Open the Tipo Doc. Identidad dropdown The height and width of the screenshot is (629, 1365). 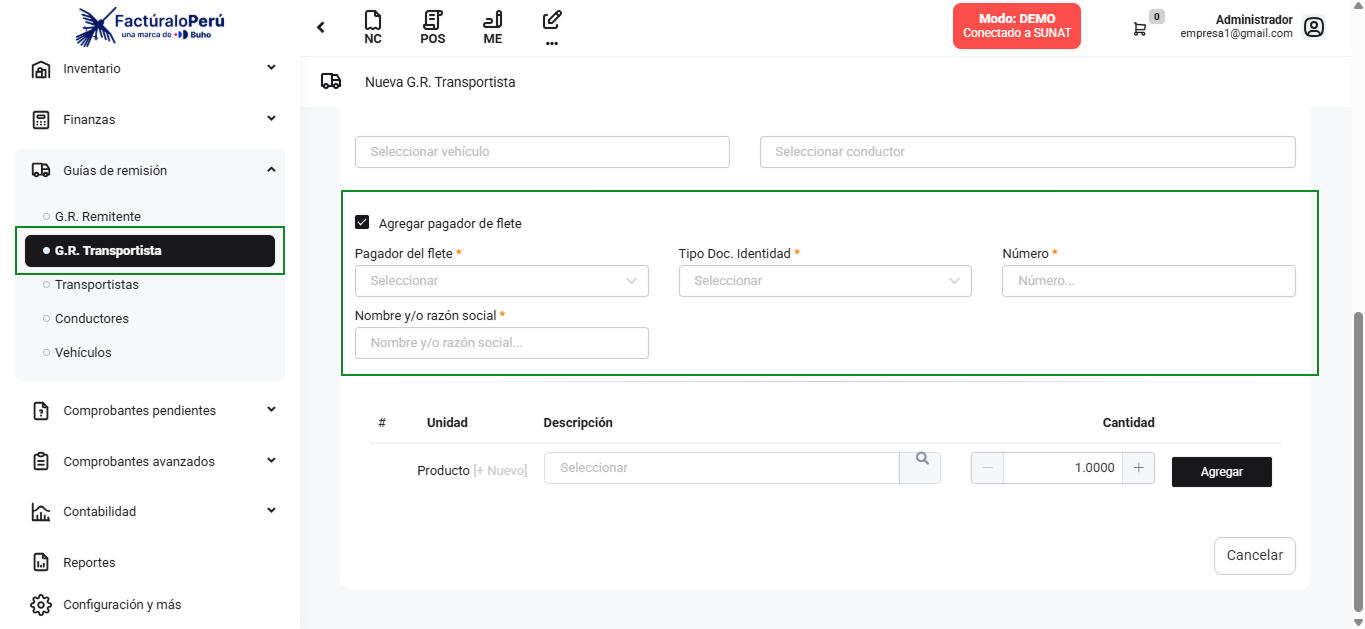[x=824, y=281]
